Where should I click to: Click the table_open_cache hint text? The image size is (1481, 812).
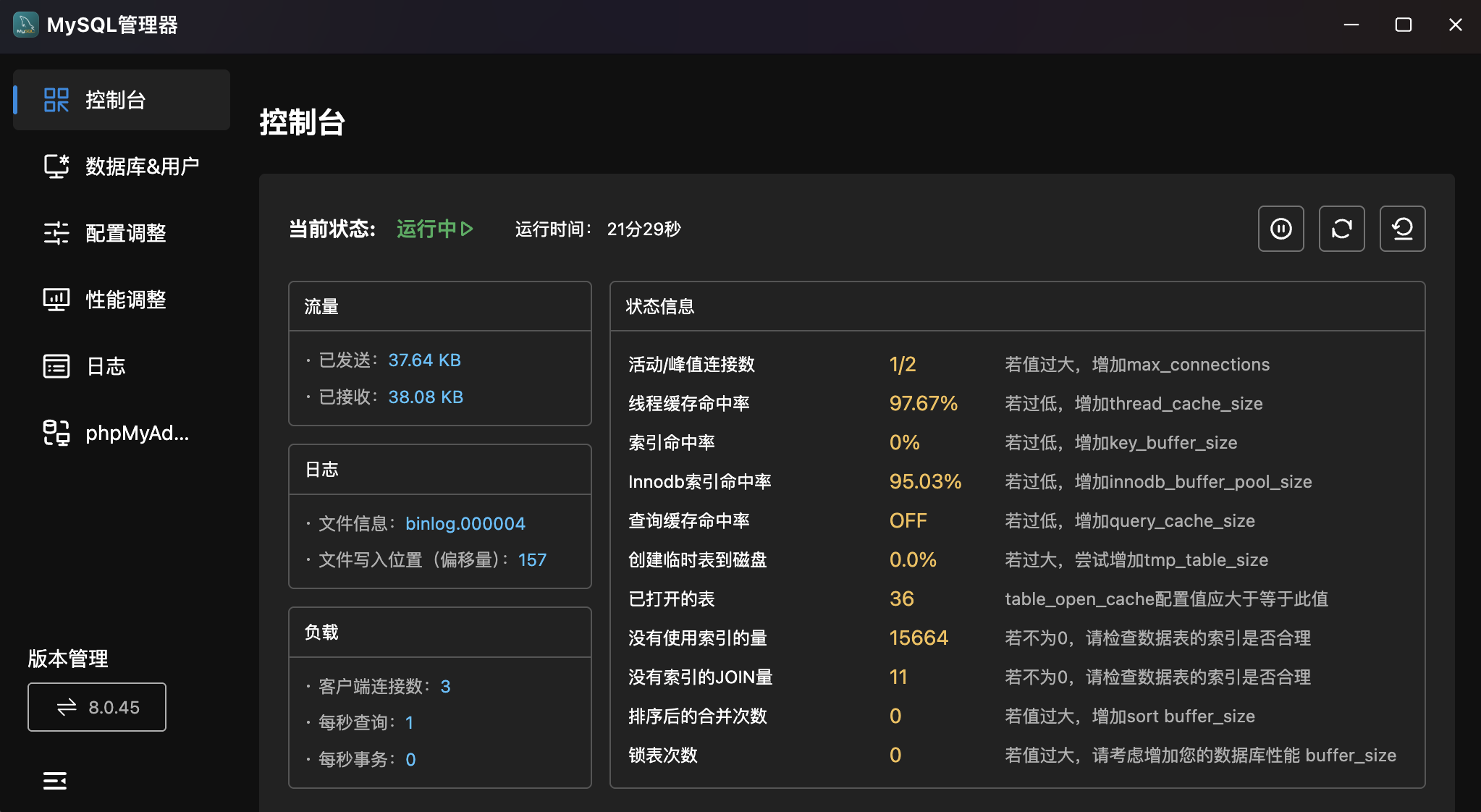coord(1166,599)
